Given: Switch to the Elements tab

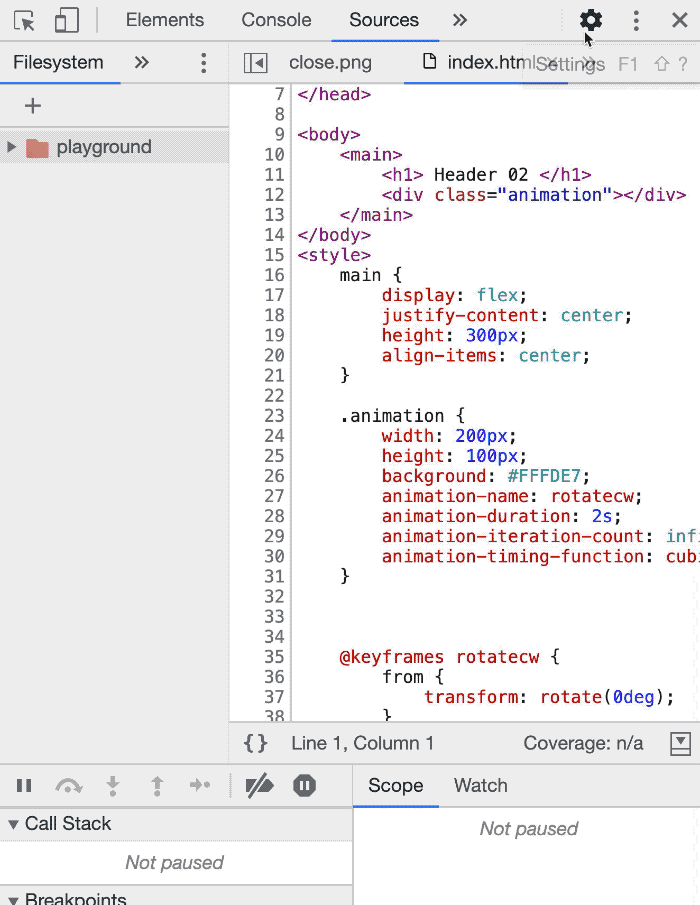Looking at the screenshot, I should [164, 20].
